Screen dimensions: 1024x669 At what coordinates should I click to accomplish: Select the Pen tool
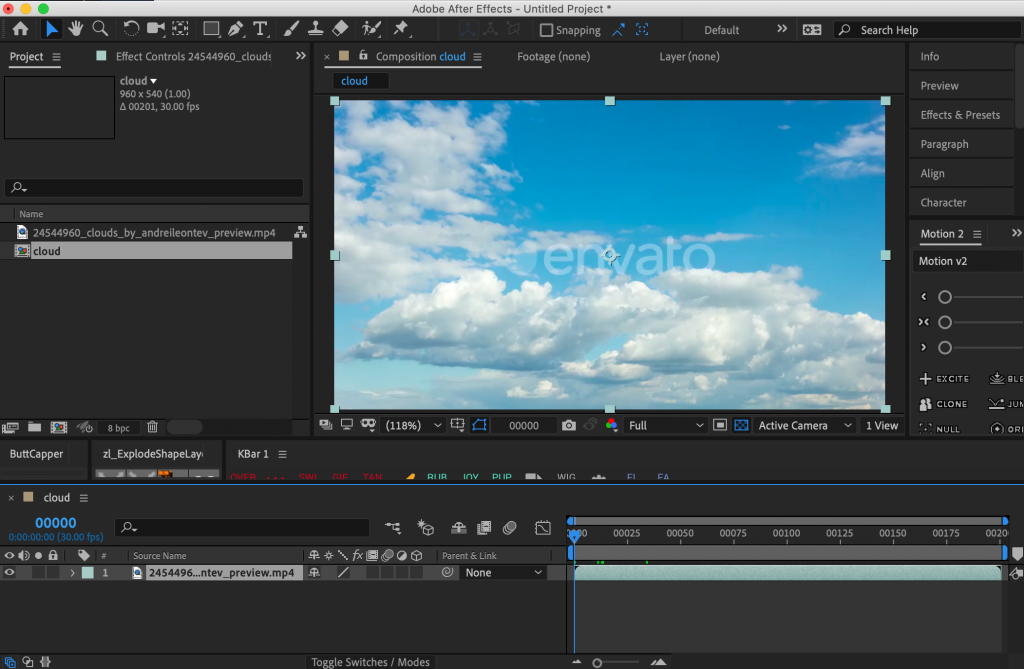(x=236, y=29)
